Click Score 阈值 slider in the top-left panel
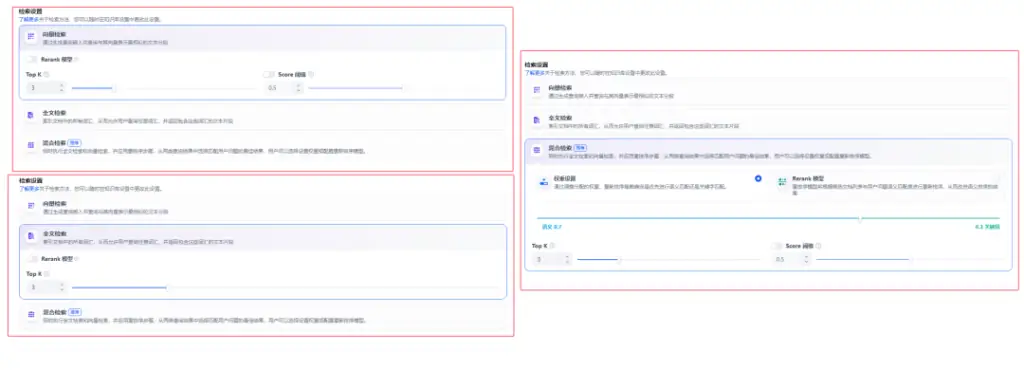Screen dimensions: 1024x370 point(402,87)
